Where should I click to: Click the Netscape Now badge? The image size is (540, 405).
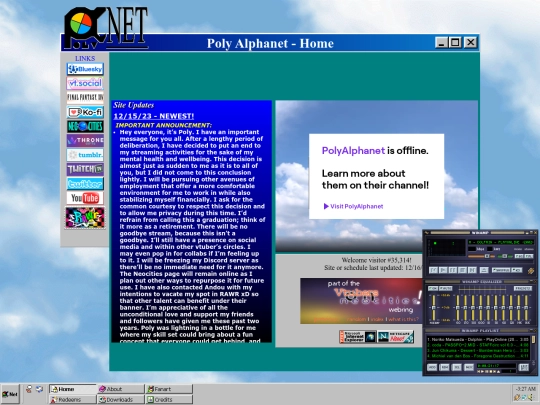[x=395, y=336]
